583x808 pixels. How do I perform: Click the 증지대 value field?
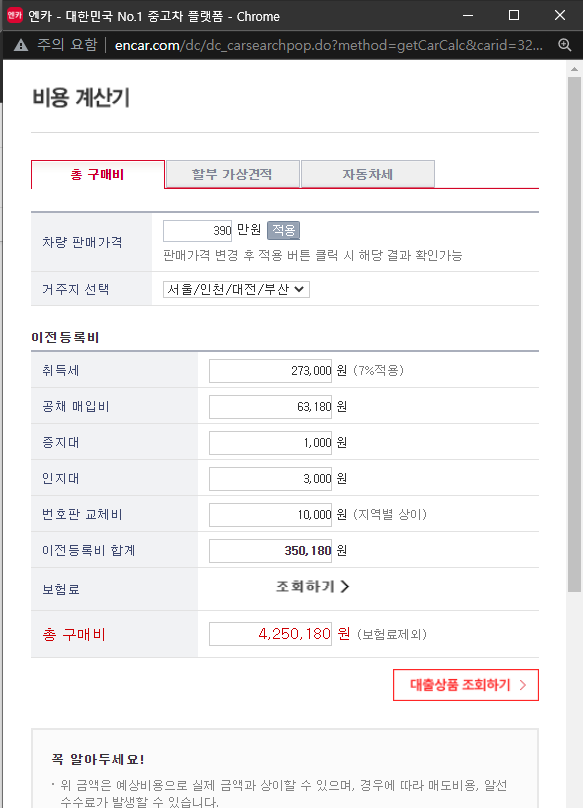pyautogui.click(x=269, y=442)
